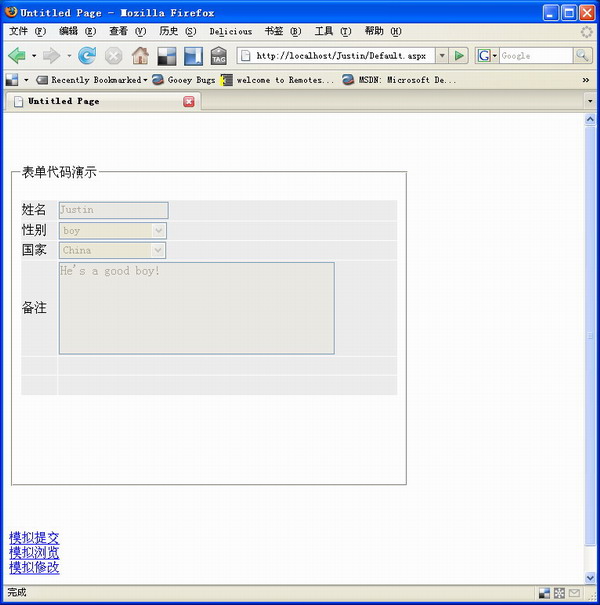The height and width of the screenshot is (605, 600).
Task: Click the 模拟浏览 link
Action: pos(34,553)
